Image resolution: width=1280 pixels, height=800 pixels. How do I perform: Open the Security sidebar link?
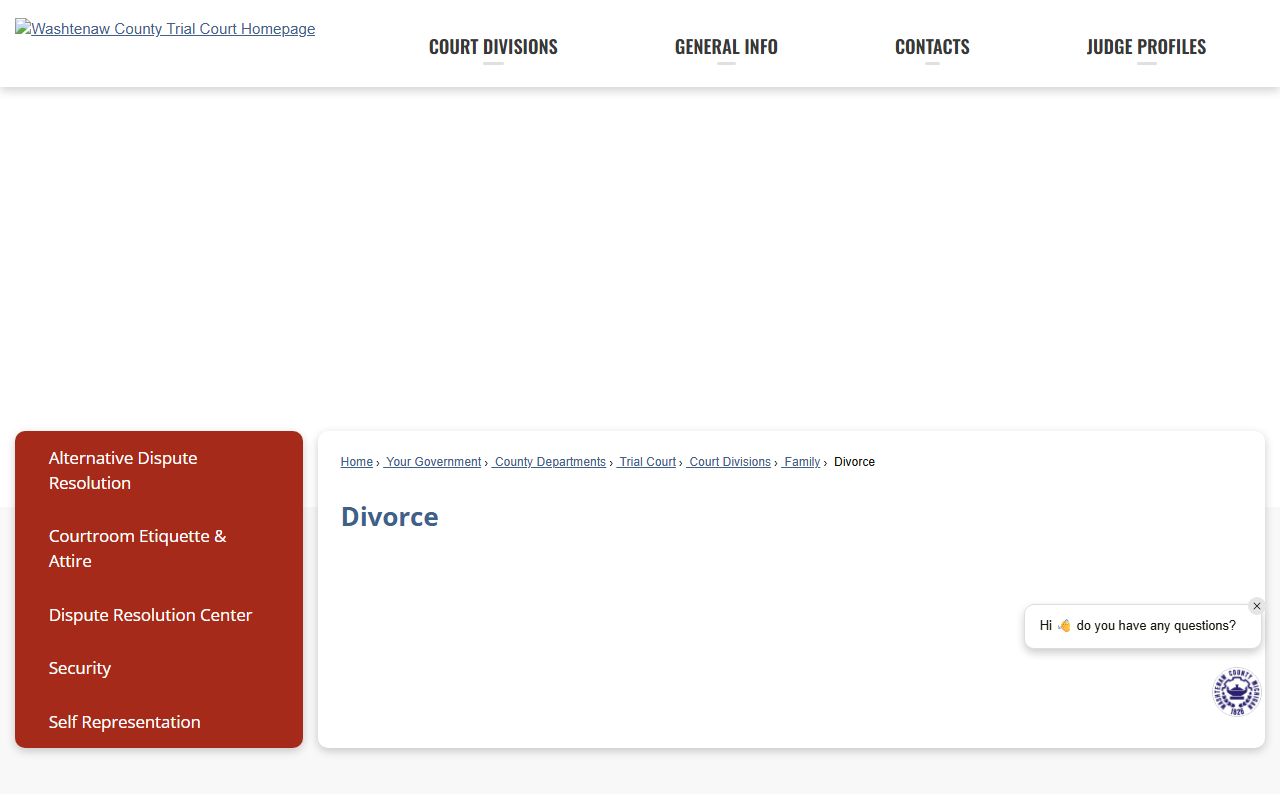click(x=159, y=668)
